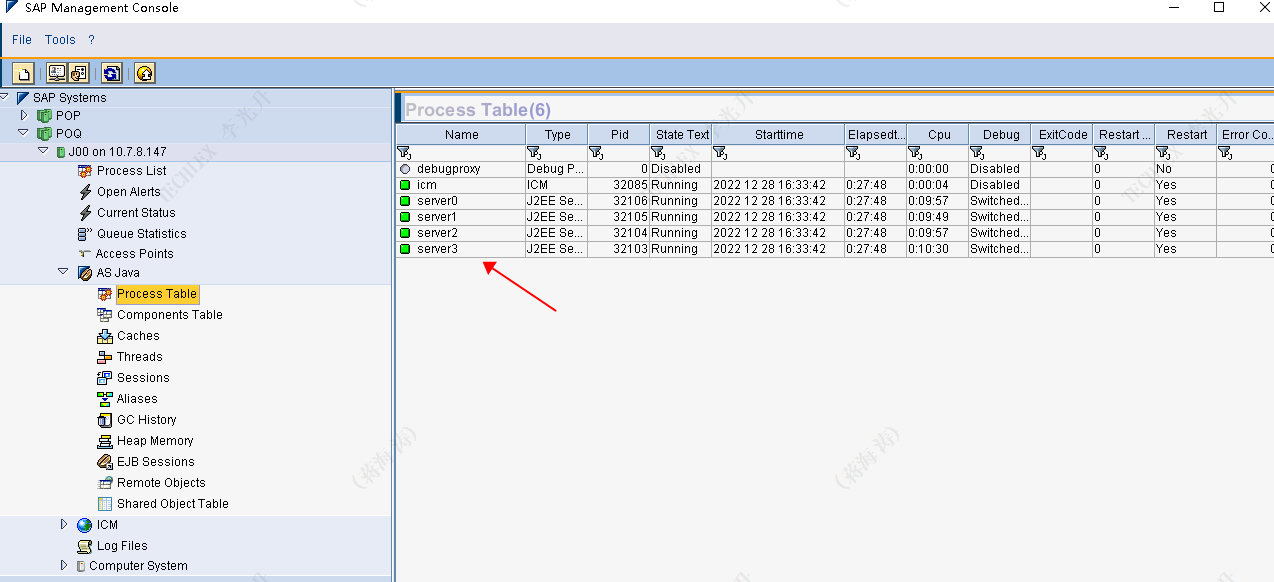Click the green status icon for icm

pyautogui.click(x=405, y=185)
